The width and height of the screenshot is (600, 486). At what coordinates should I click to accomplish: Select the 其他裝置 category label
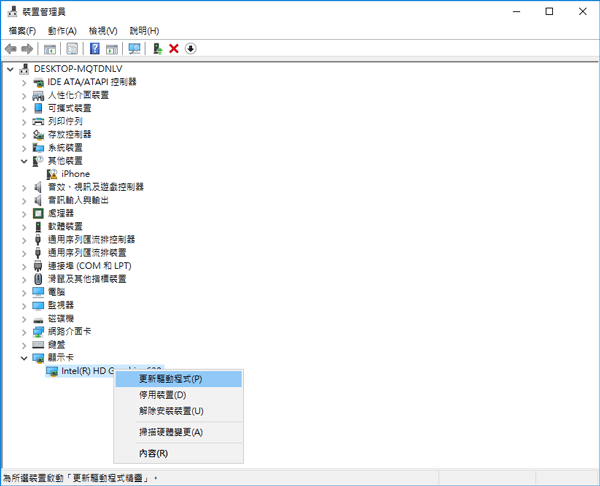pos(65,161)
